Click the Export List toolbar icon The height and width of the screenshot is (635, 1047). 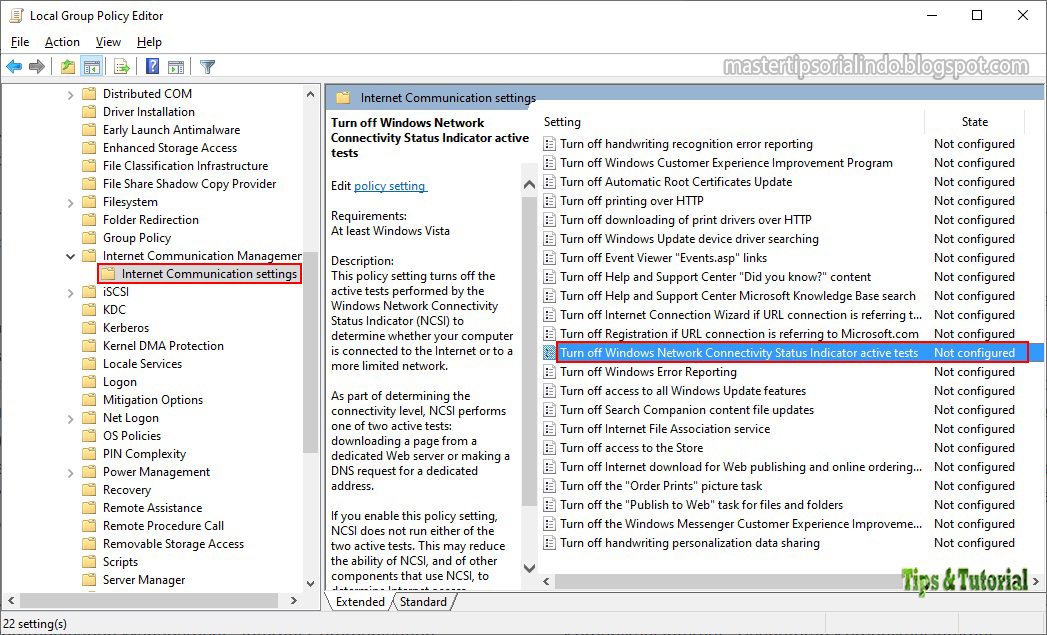(x=120, y=66)
